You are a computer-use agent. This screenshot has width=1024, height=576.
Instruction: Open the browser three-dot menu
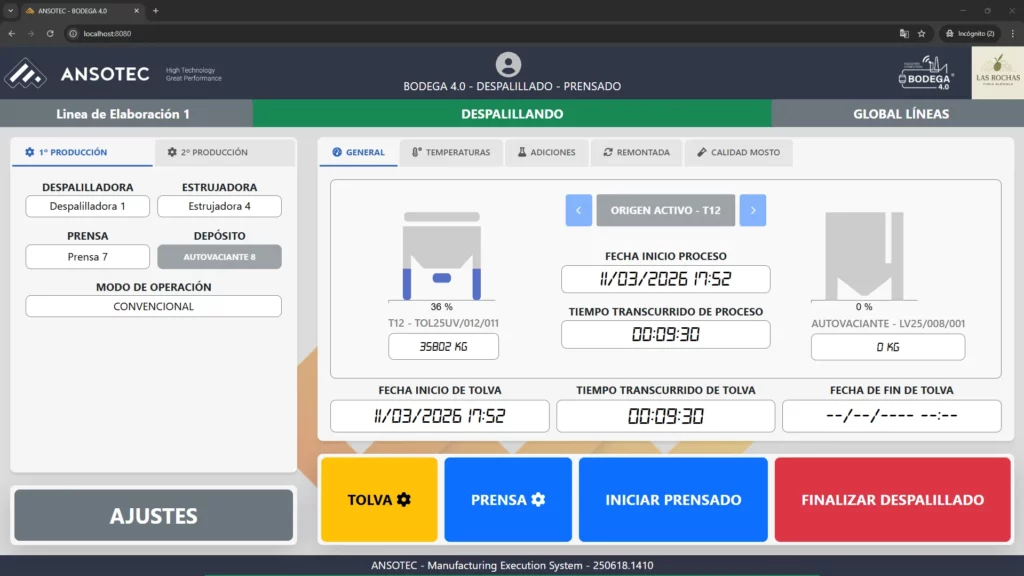click(1013, 33)
